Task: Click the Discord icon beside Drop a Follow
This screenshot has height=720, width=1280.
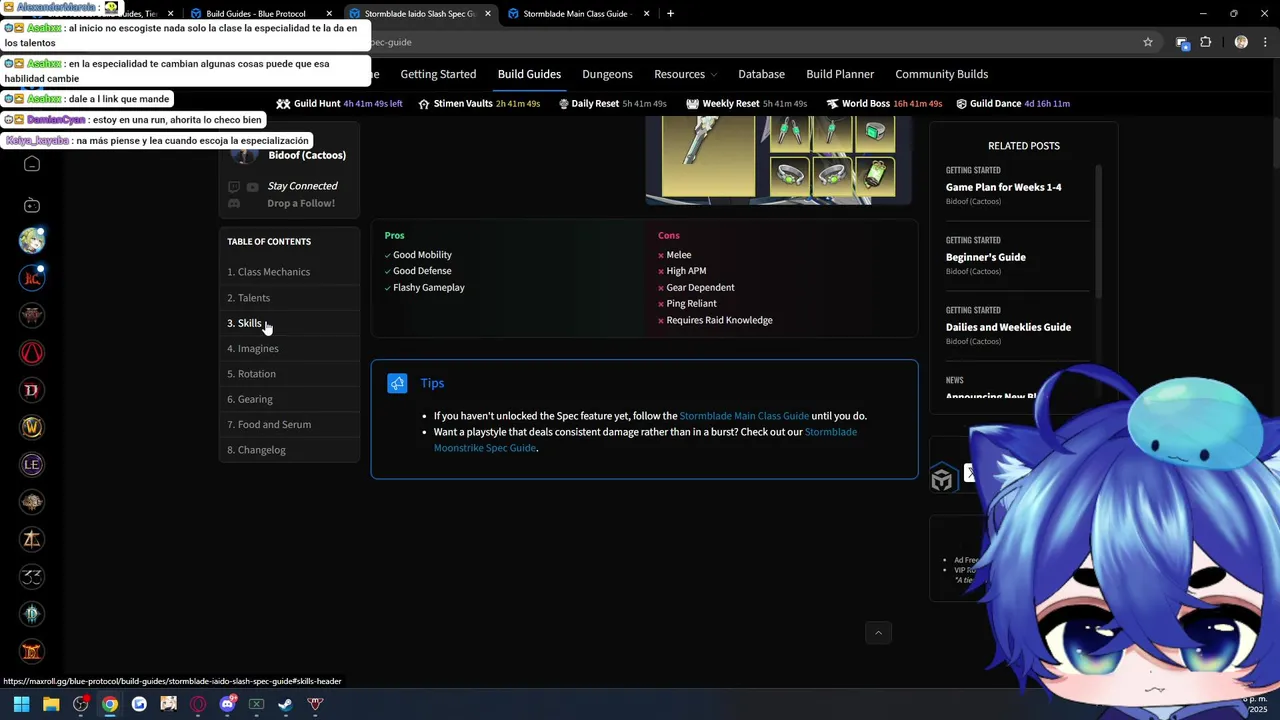Action: [x=234, y=203]
